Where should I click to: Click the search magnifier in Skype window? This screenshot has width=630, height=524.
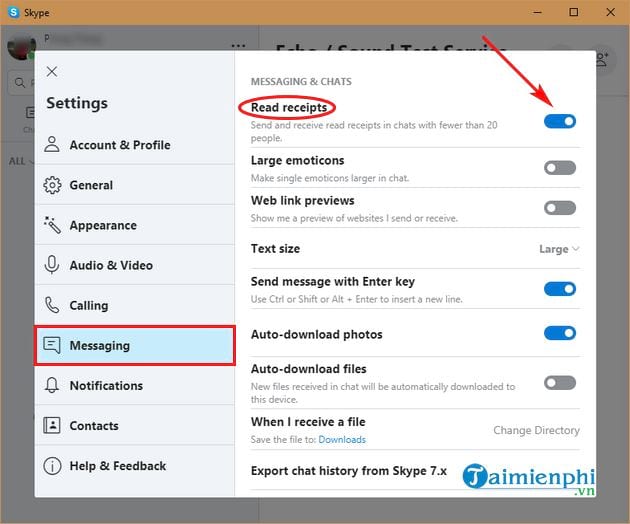19,83
